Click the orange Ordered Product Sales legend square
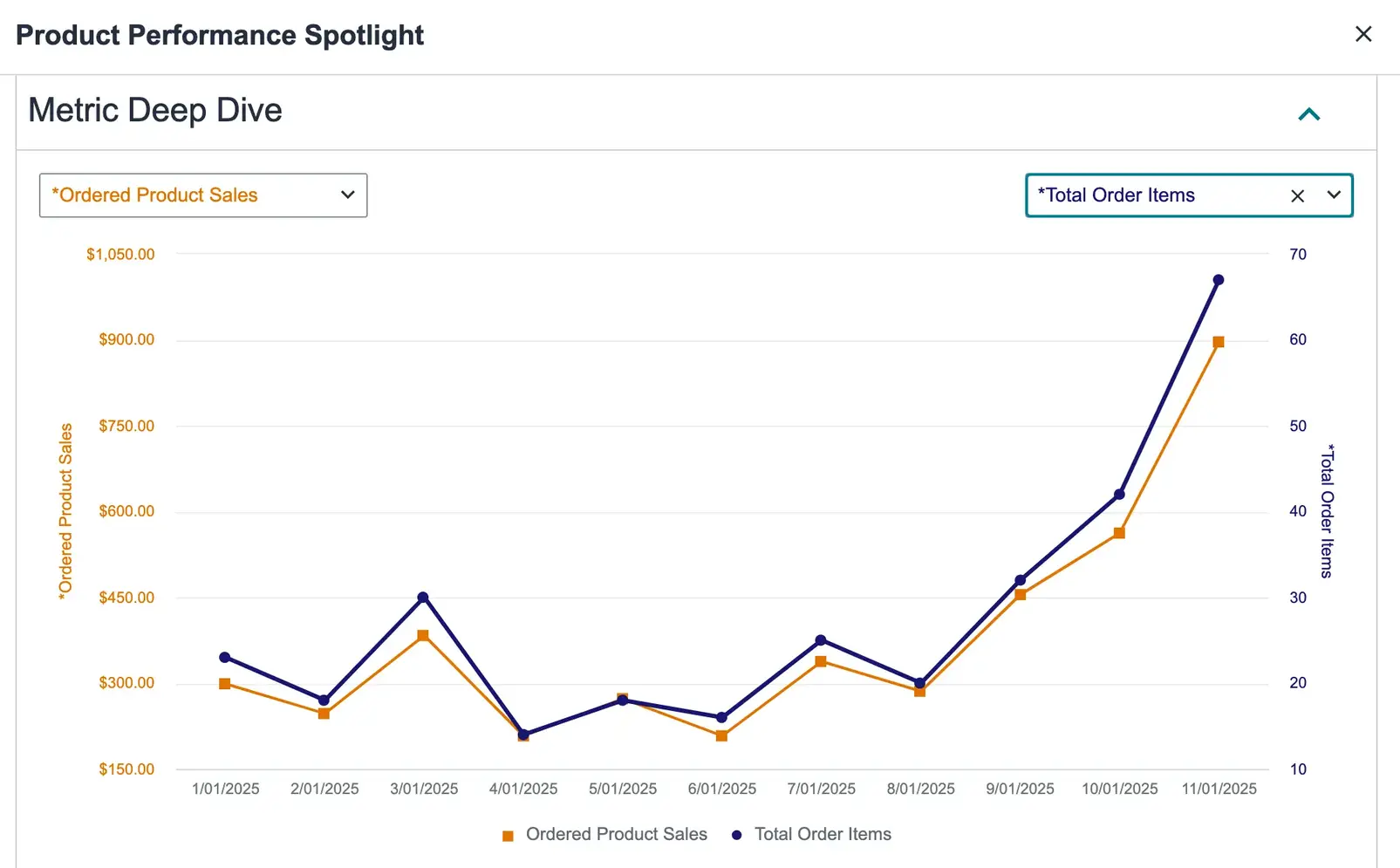The height and width of the screenshot is (868, 1400). (x=508, y=836)
